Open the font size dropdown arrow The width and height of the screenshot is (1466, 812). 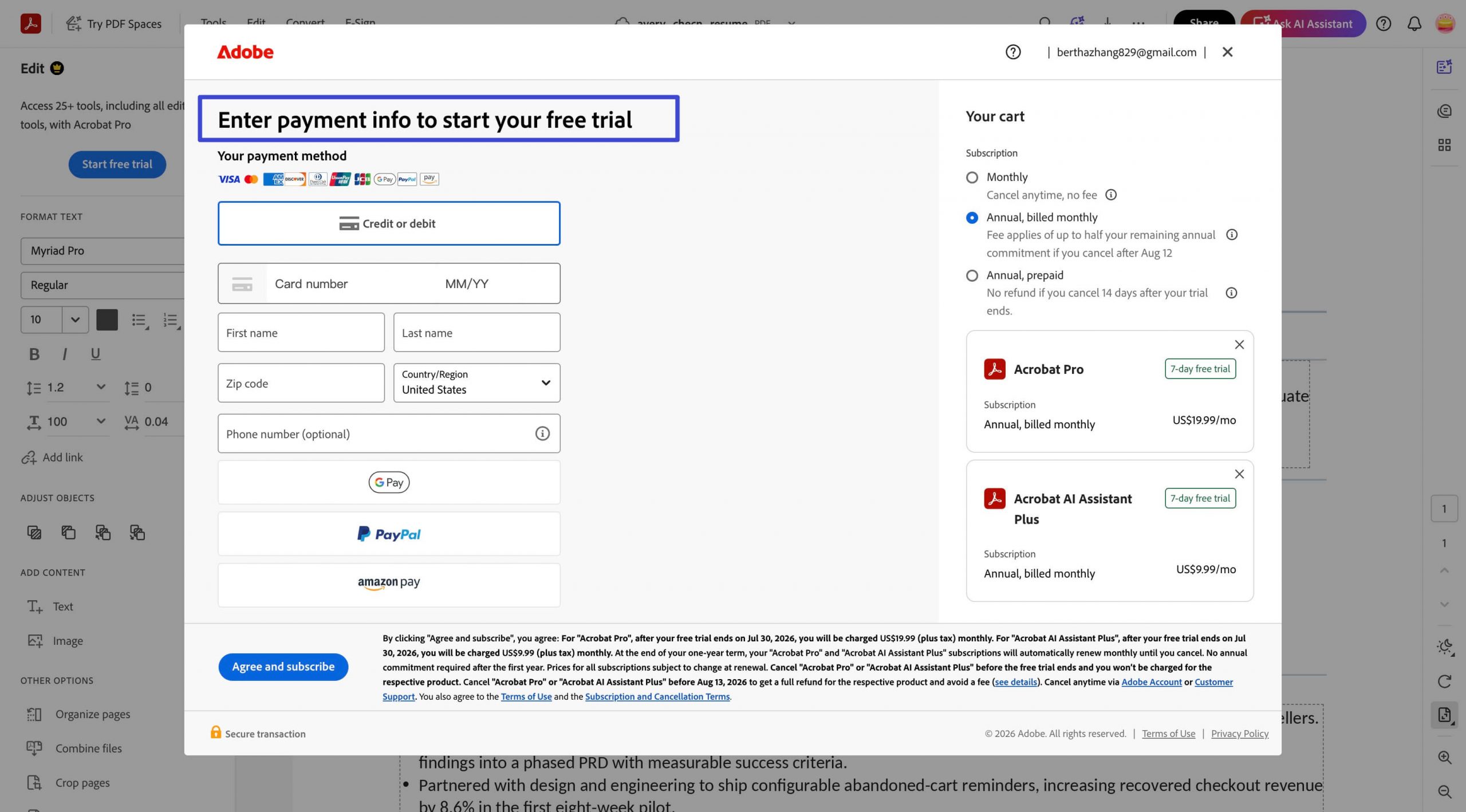click(75, 320)
